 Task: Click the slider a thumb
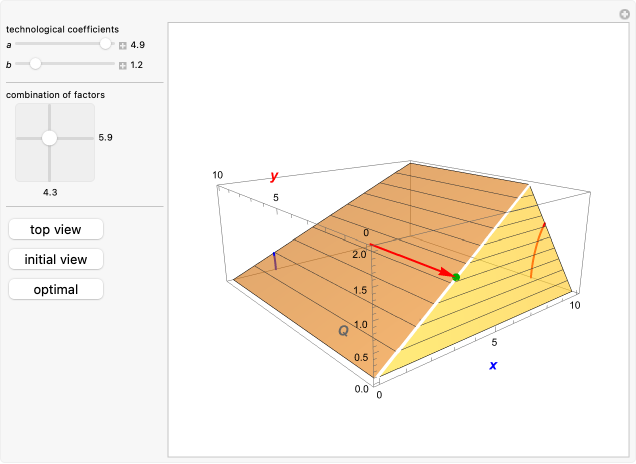[x=105, y=45]
